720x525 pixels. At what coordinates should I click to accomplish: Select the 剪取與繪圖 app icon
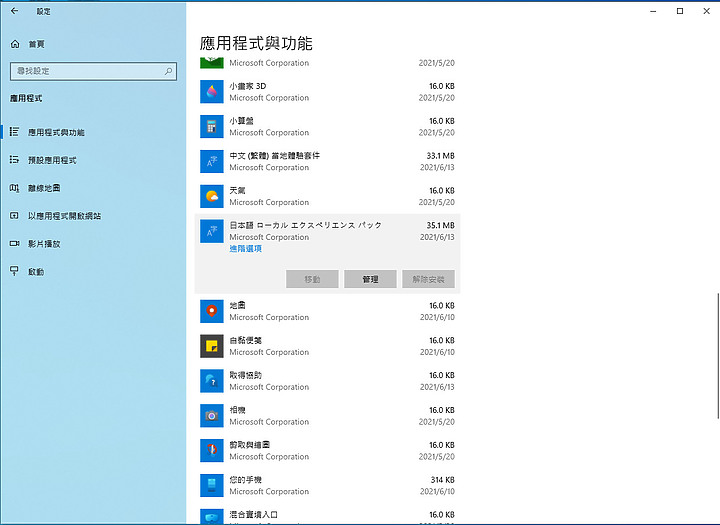click(212, 451)
